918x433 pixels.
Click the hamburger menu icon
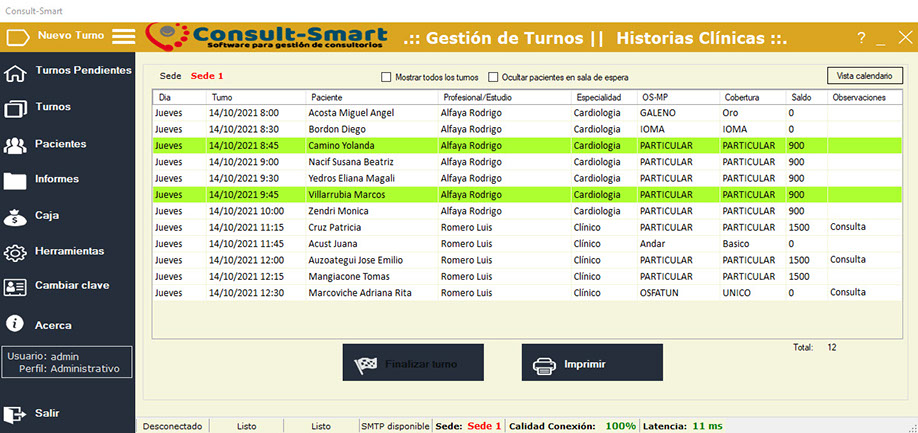123,37
